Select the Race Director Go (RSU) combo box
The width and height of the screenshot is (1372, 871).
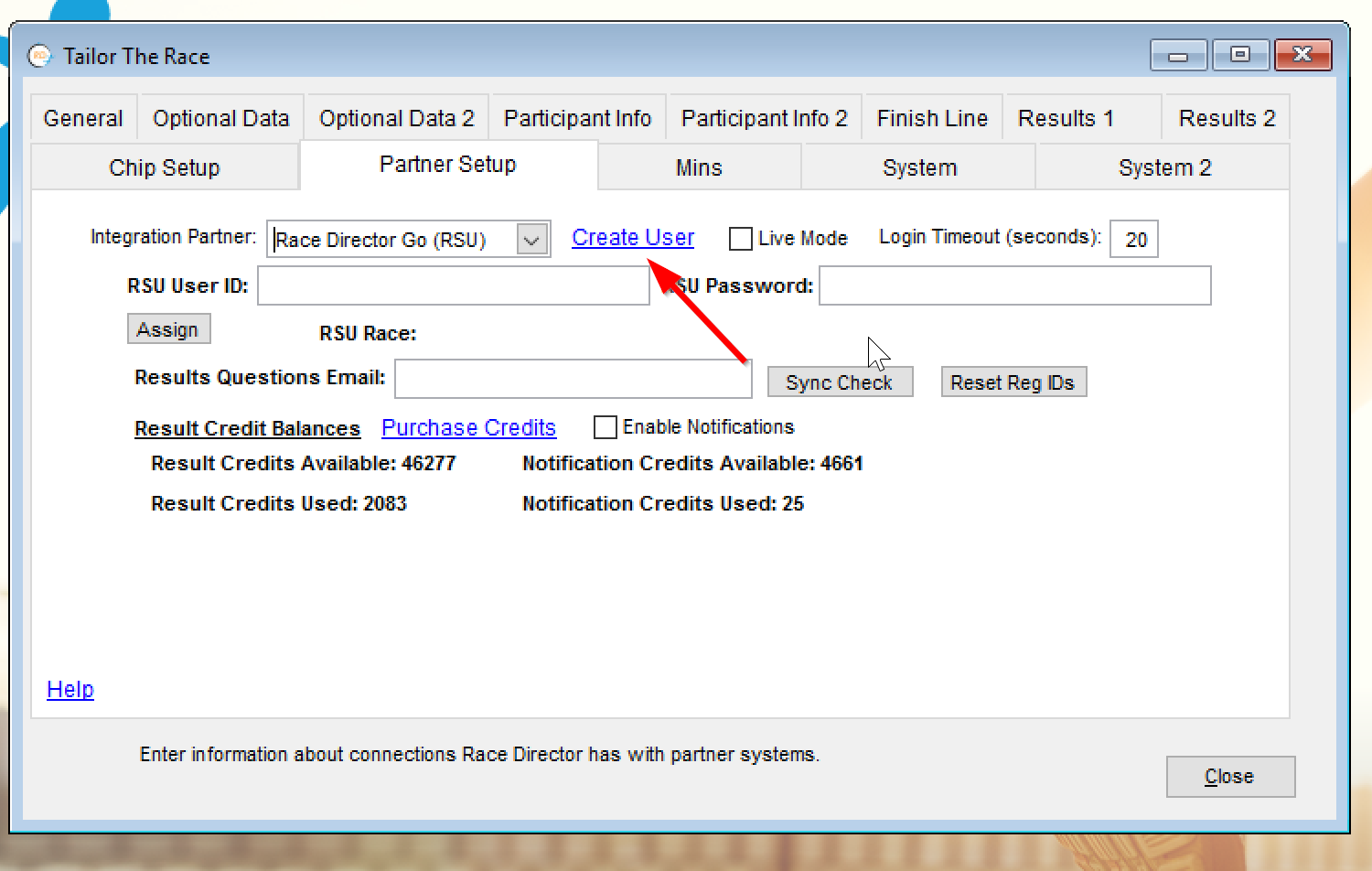point(409,240)
